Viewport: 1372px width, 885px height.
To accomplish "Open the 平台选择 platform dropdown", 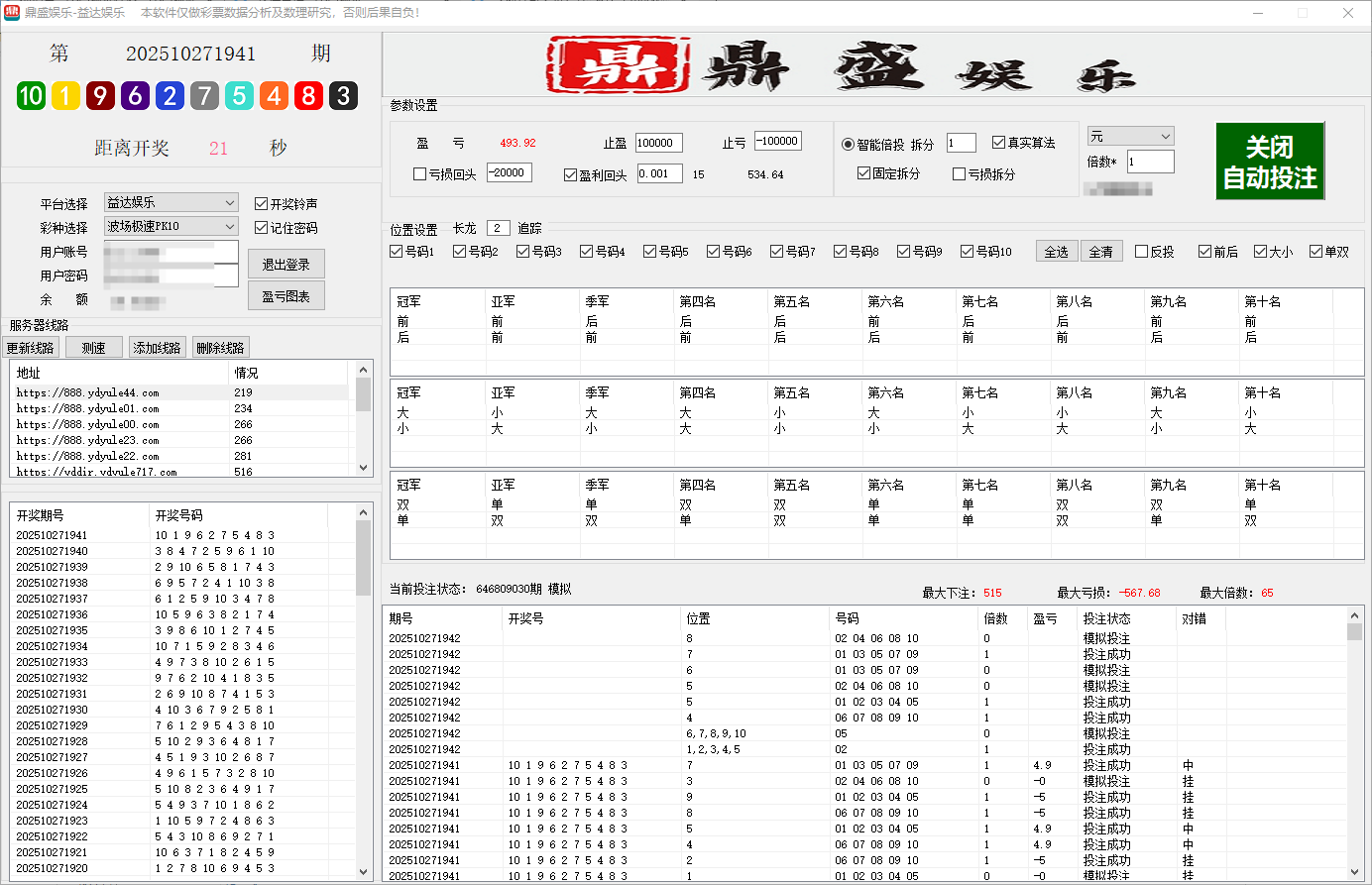I will (230, 203).
